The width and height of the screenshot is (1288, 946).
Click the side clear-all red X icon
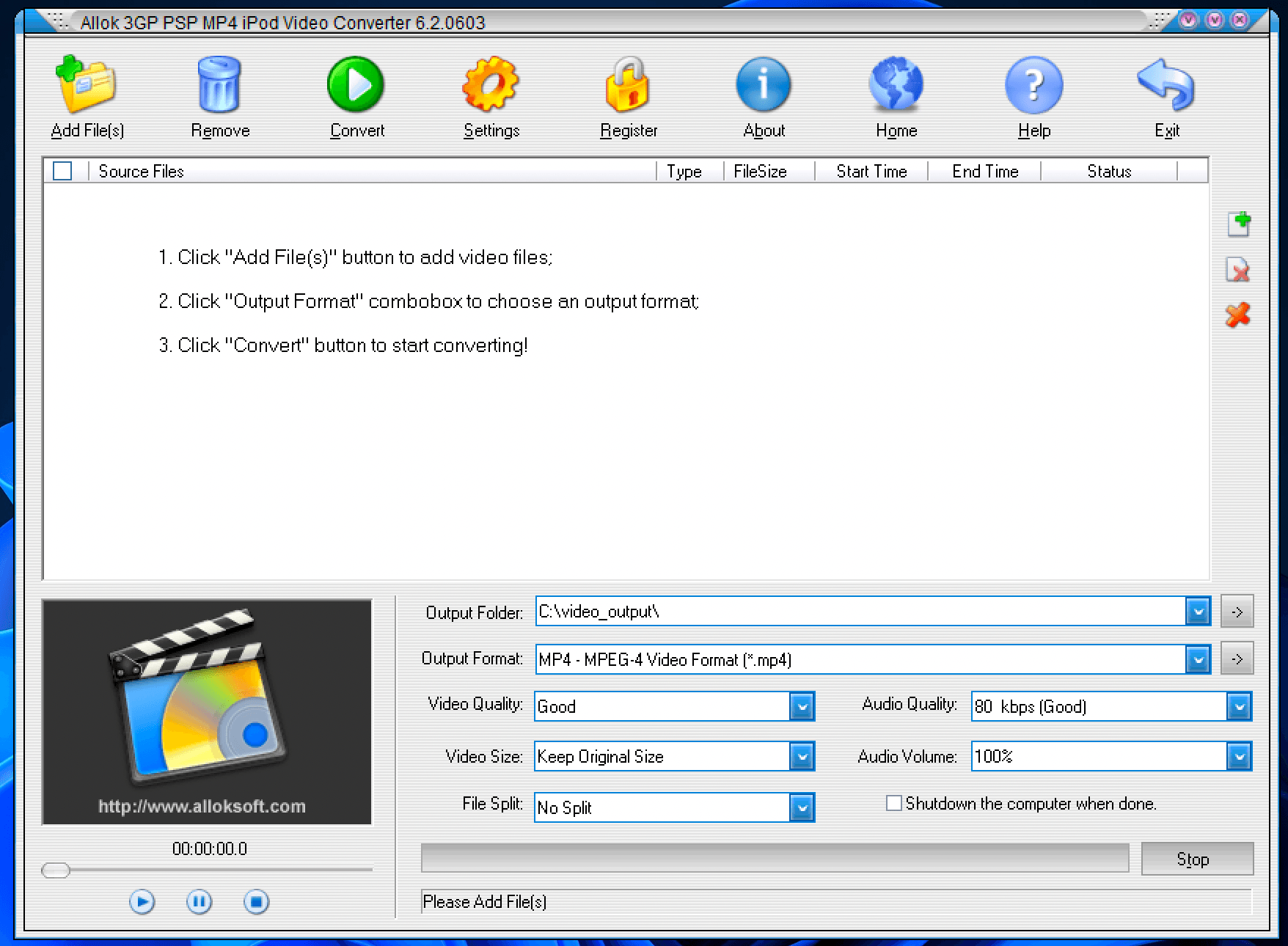(1238, 315)
